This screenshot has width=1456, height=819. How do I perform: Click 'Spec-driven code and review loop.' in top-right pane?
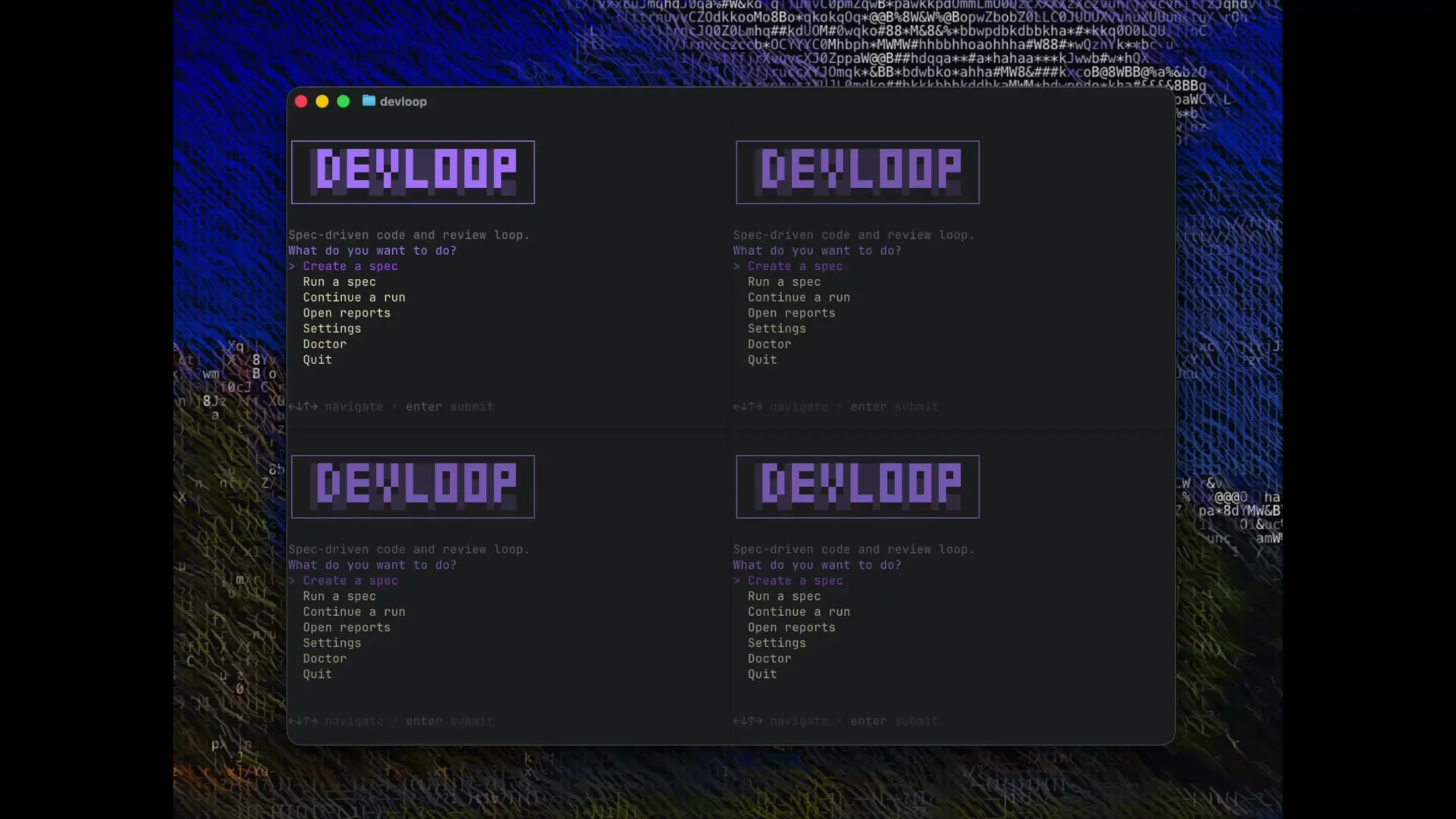click(x=854, y=235)
